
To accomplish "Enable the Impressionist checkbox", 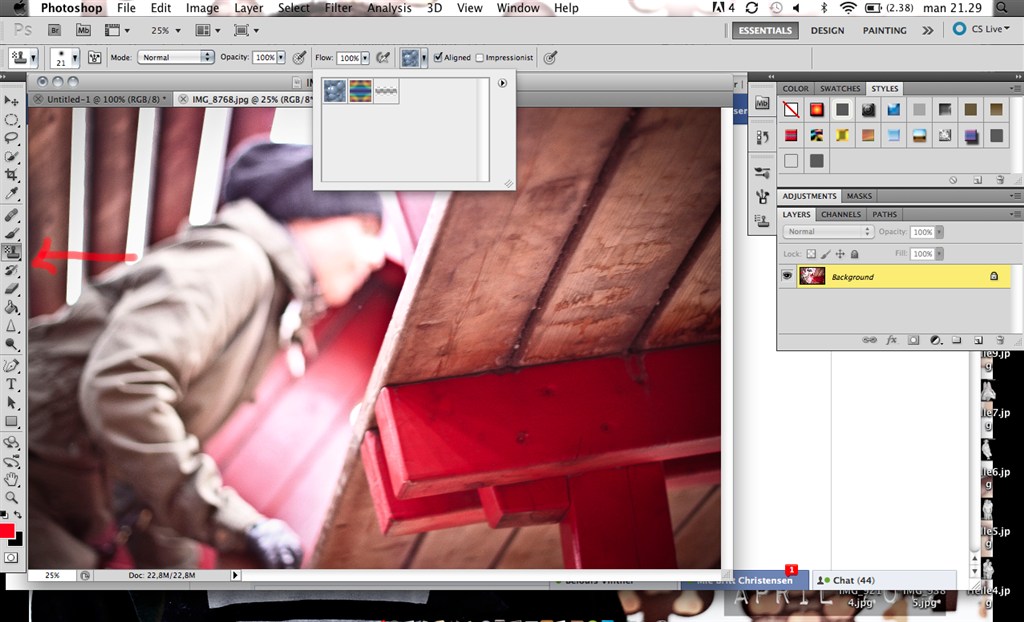I will [480, 57].
